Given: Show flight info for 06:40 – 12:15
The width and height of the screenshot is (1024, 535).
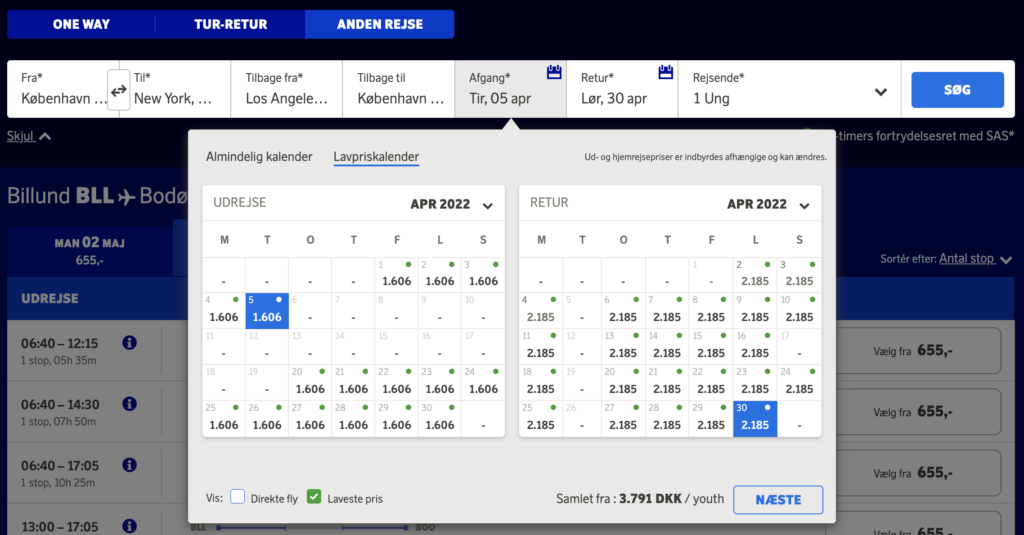Looking at the screenshot, I should (129, 343).
